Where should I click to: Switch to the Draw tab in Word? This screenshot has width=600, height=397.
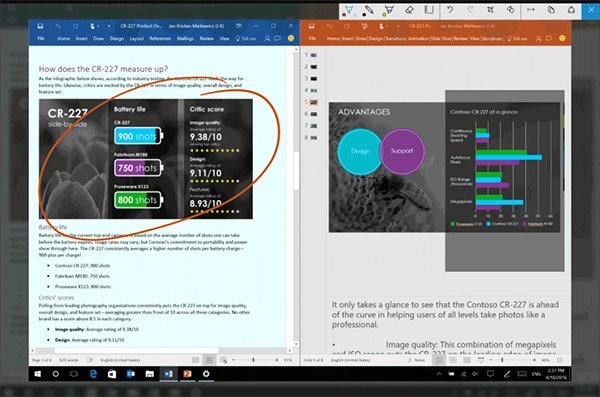tap(98, 38)
